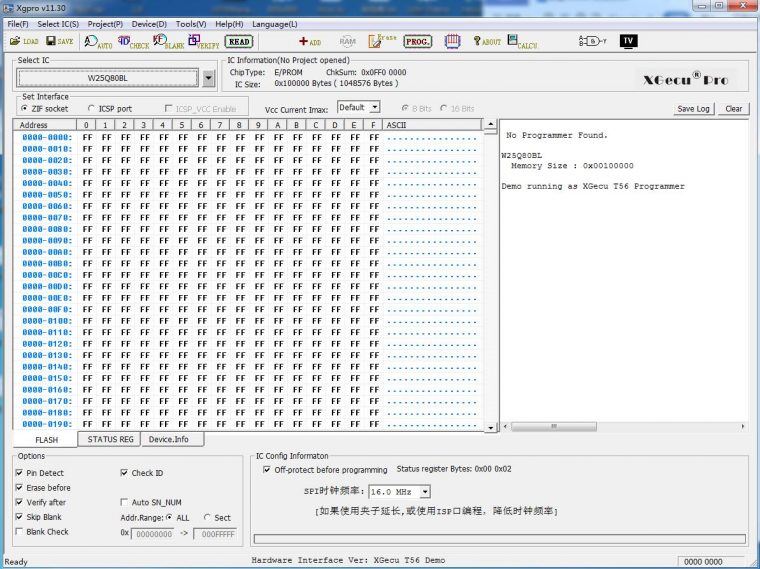Click the Address column header
Viewport: 760px width, 569px height.
[x=45, y=125]
